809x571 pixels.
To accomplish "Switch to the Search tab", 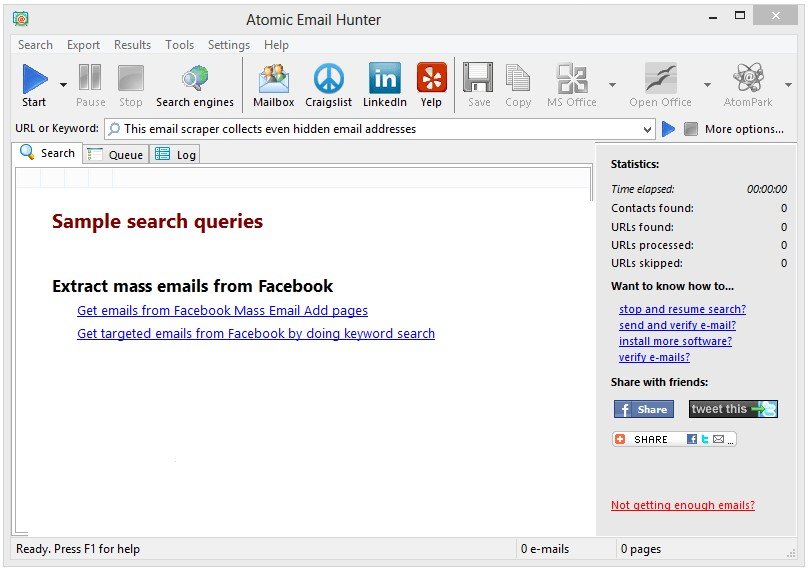I will point(47,153).
